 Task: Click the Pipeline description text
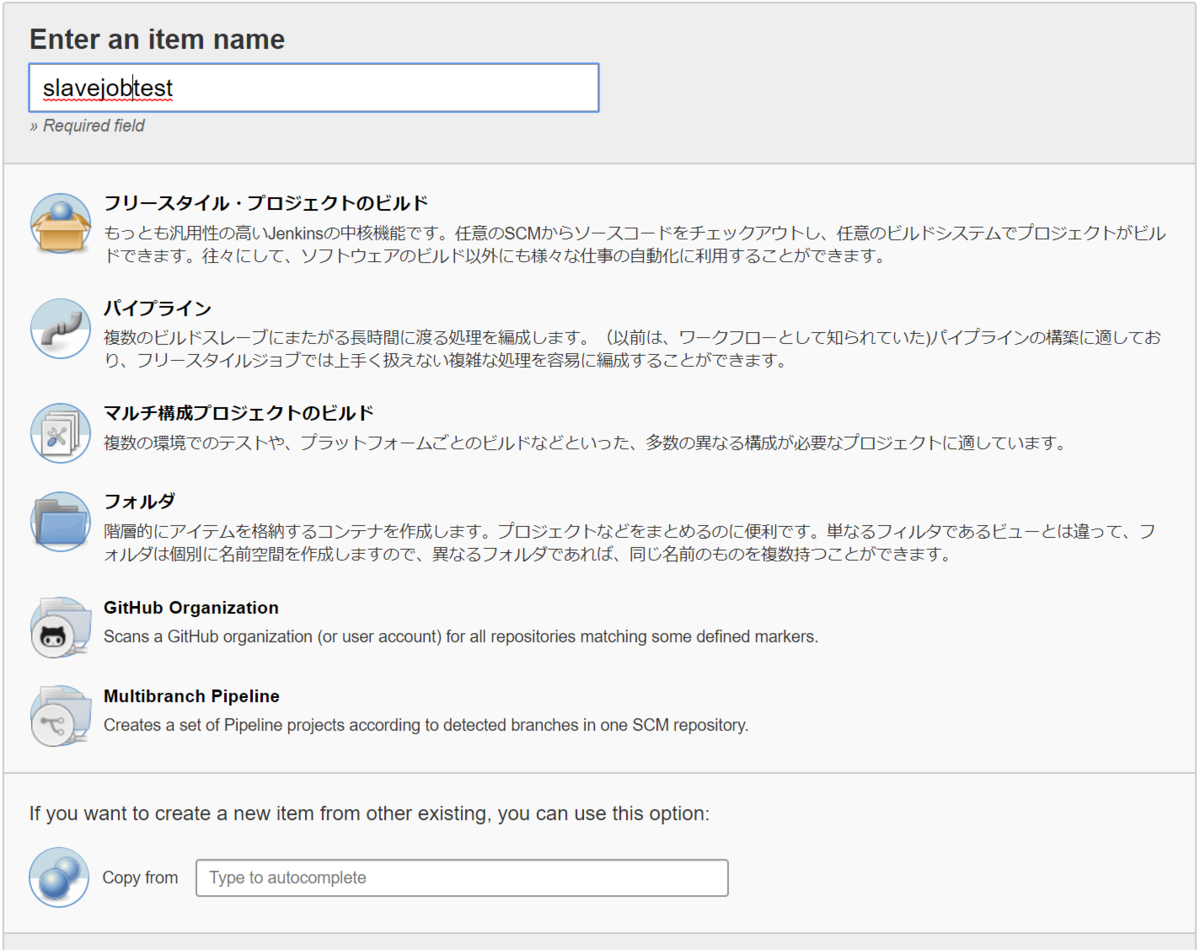pos(632,349)
